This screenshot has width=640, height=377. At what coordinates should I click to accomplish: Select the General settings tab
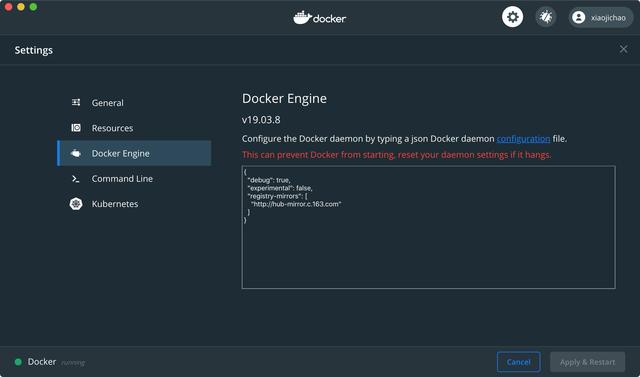[134, 103]
